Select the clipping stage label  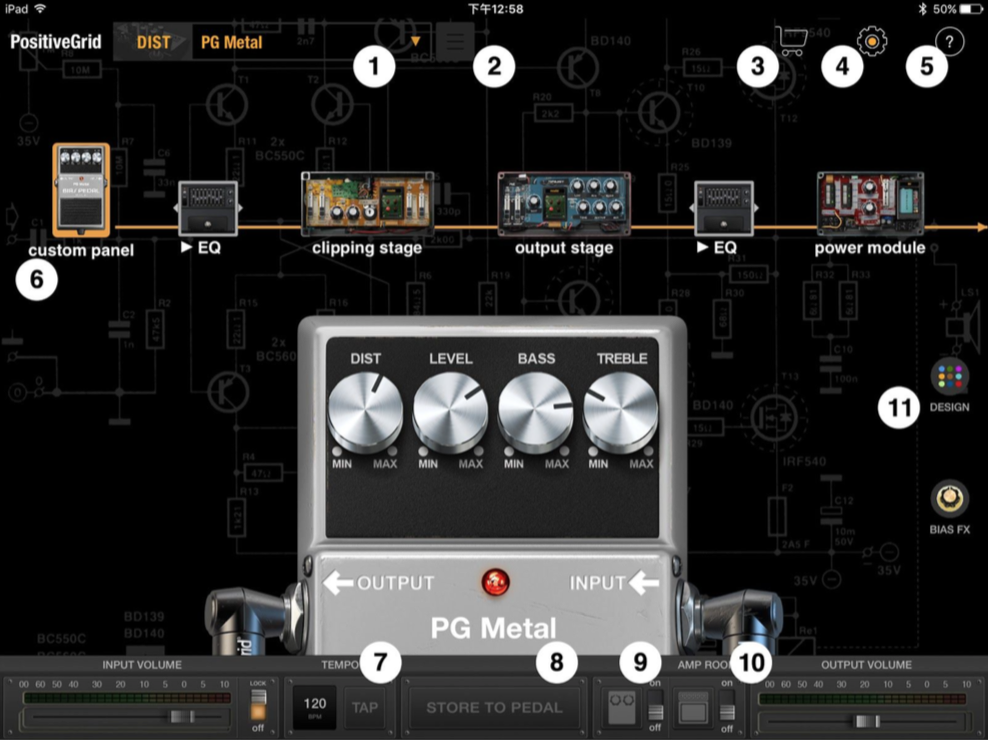tap(367, 248)
